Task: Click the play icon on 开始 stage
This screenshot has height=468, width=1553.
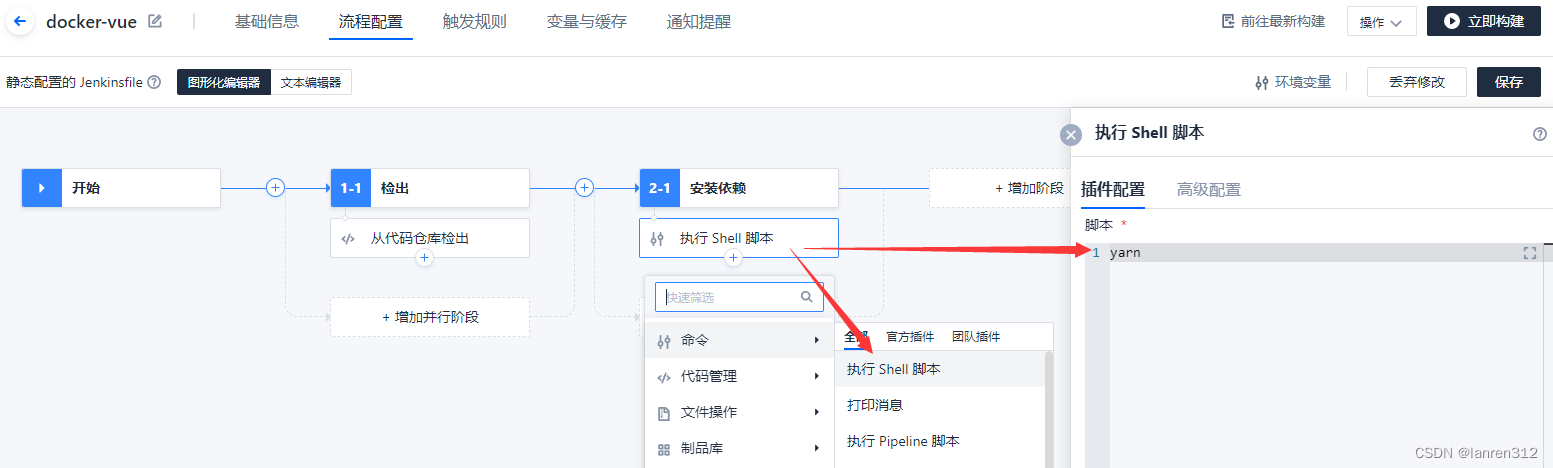Action: 41,188
